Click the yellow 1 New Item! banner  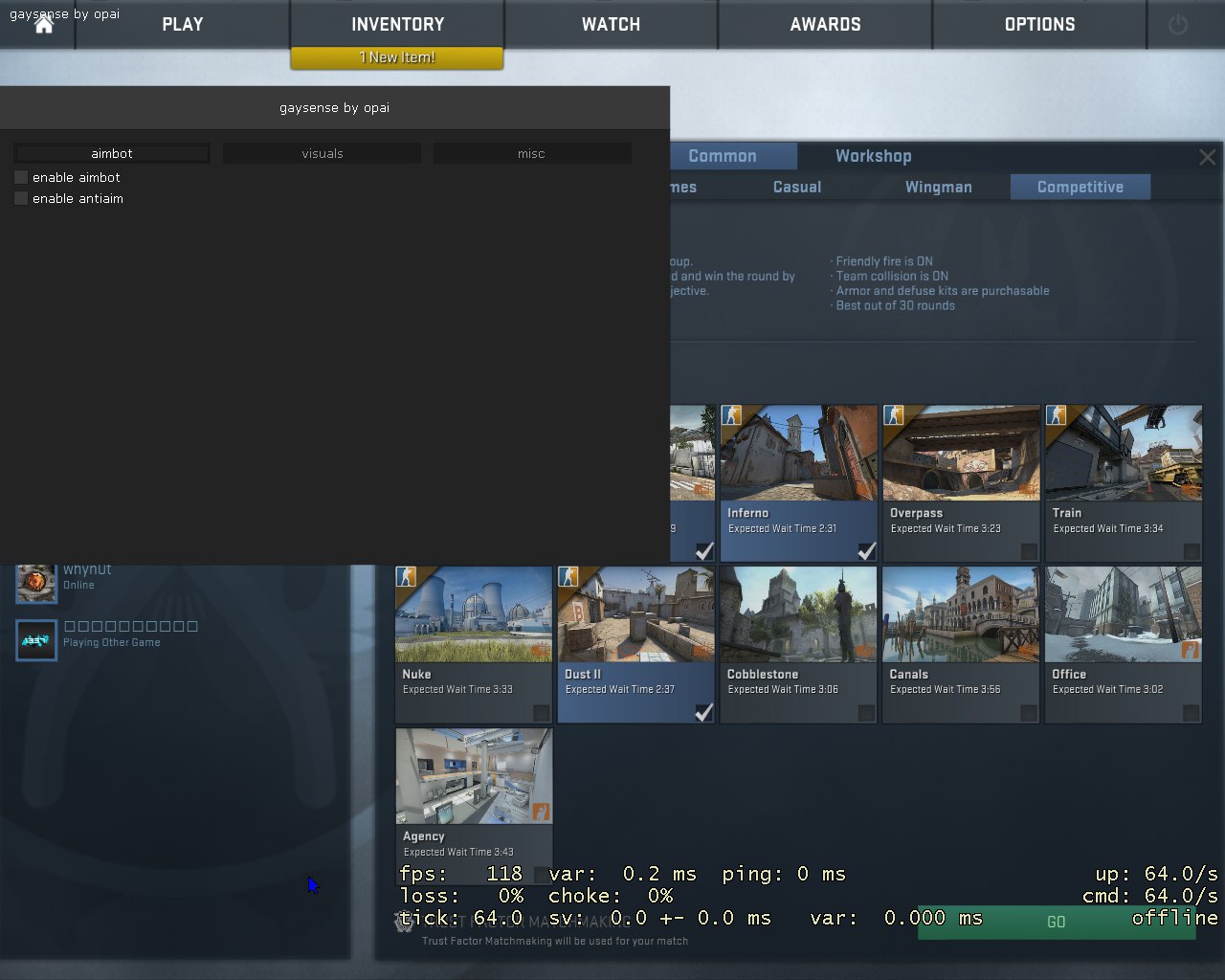(397, 57)
